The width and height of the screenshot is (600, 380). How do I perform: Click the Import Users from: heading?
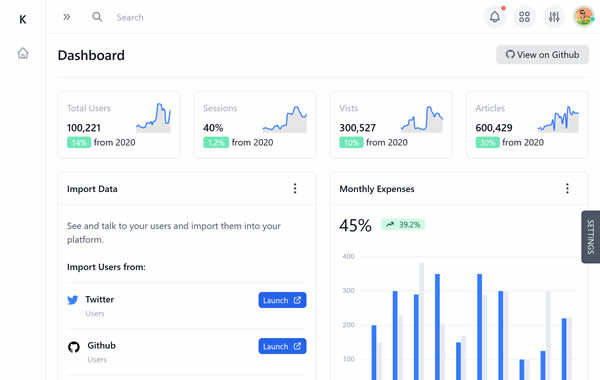[106, 267]
